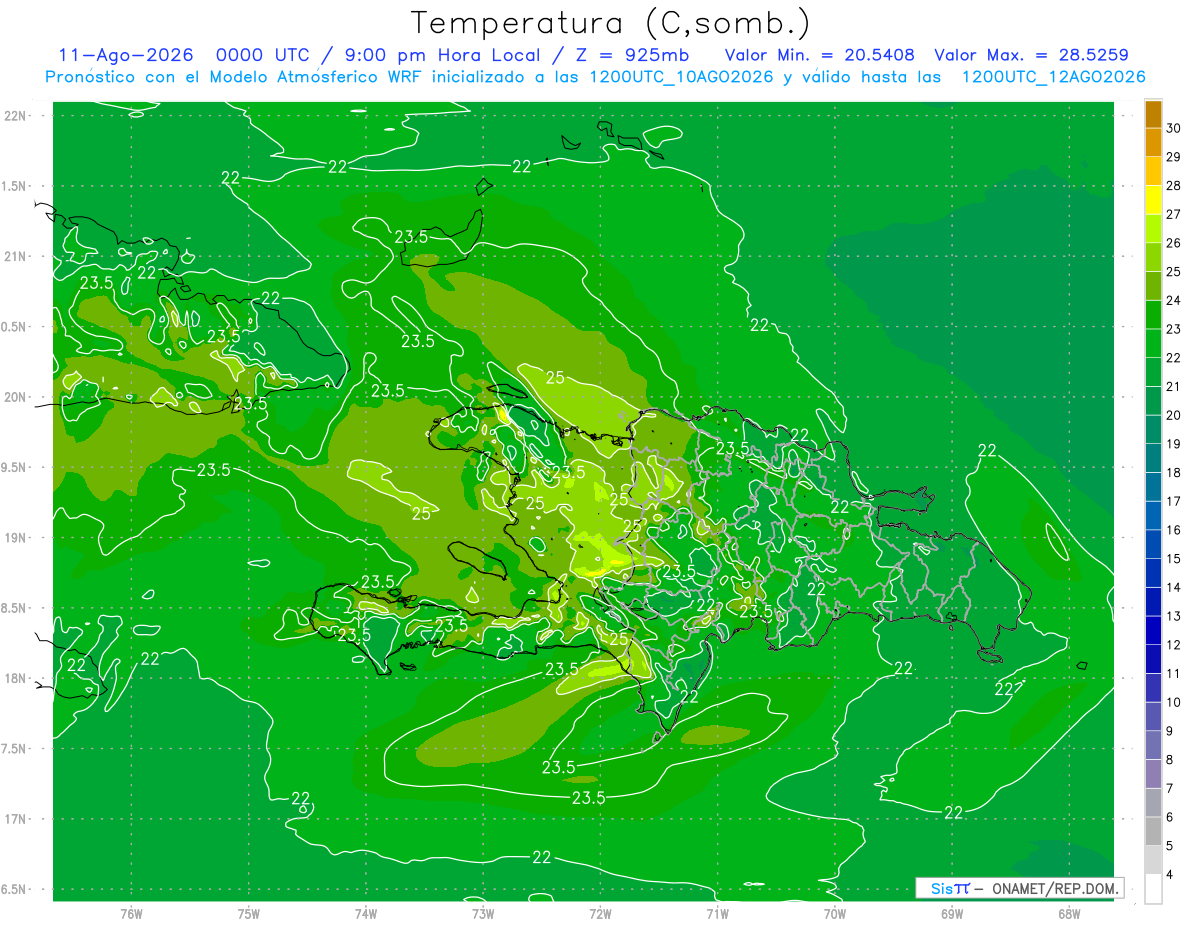The image size is (1200, 927).
Task: Click the '11' label on the color scale
Action: tap(1173, 673)
